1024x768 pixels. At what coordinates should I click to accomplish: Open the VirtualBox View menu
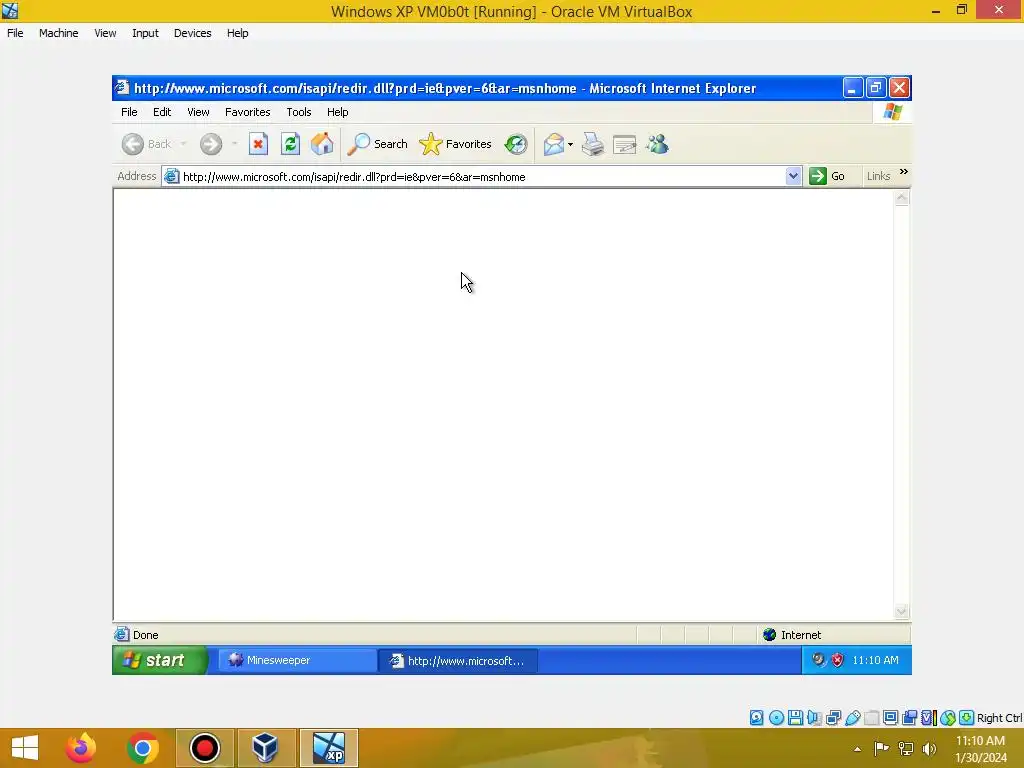[x=104, y=33]
